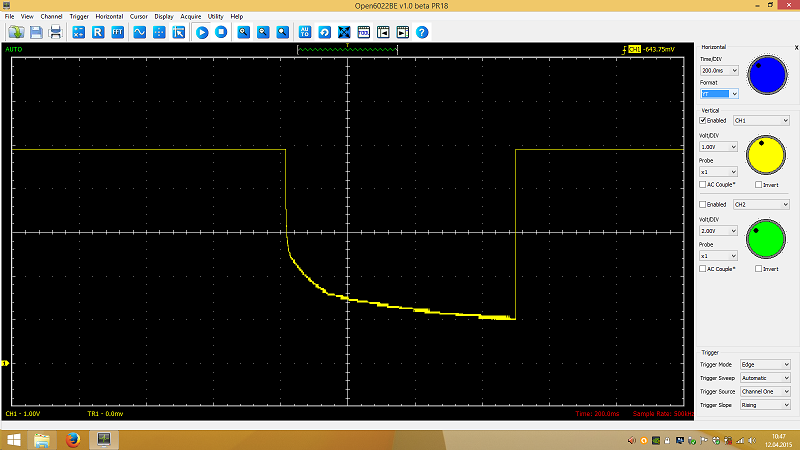Viewport: 800px width, 450px height.
Task: Click the trigger position T marker above the graph
Action: coord(347,45)
